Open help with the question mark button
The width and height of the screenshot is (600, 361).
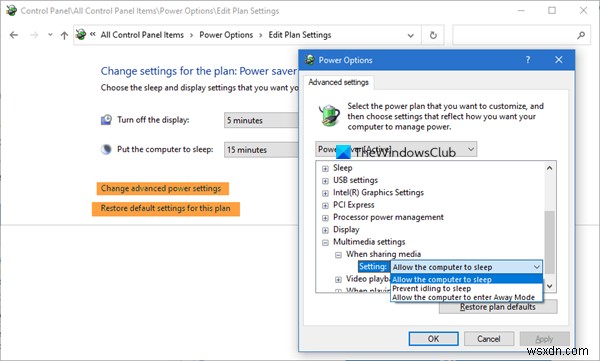click(x=528, y=60)
